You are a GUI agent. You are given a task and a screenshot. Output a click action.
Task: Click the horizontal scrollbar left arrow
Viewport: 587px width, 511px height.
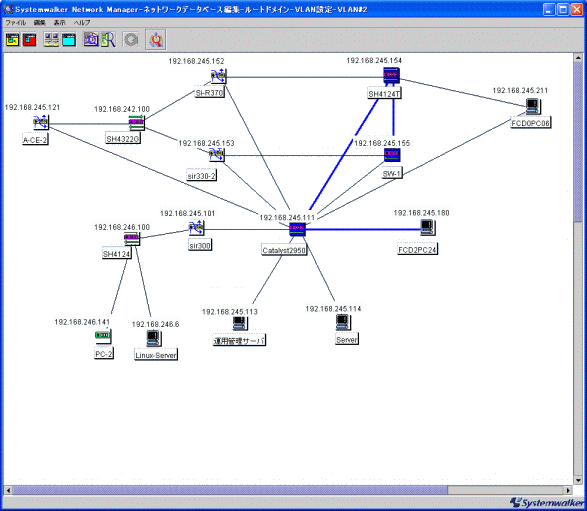[x=8, y=490]
